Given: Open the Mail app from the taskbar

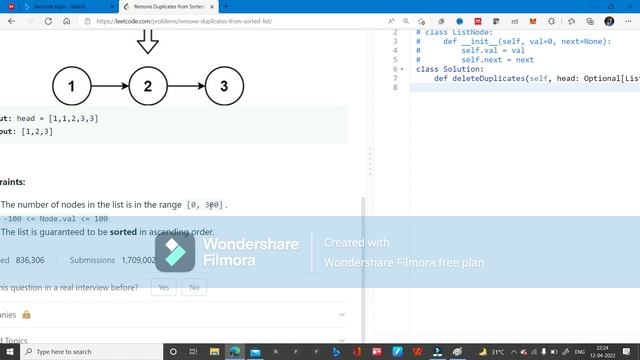Looking at the screenshot, I should (x=256, y=351).
